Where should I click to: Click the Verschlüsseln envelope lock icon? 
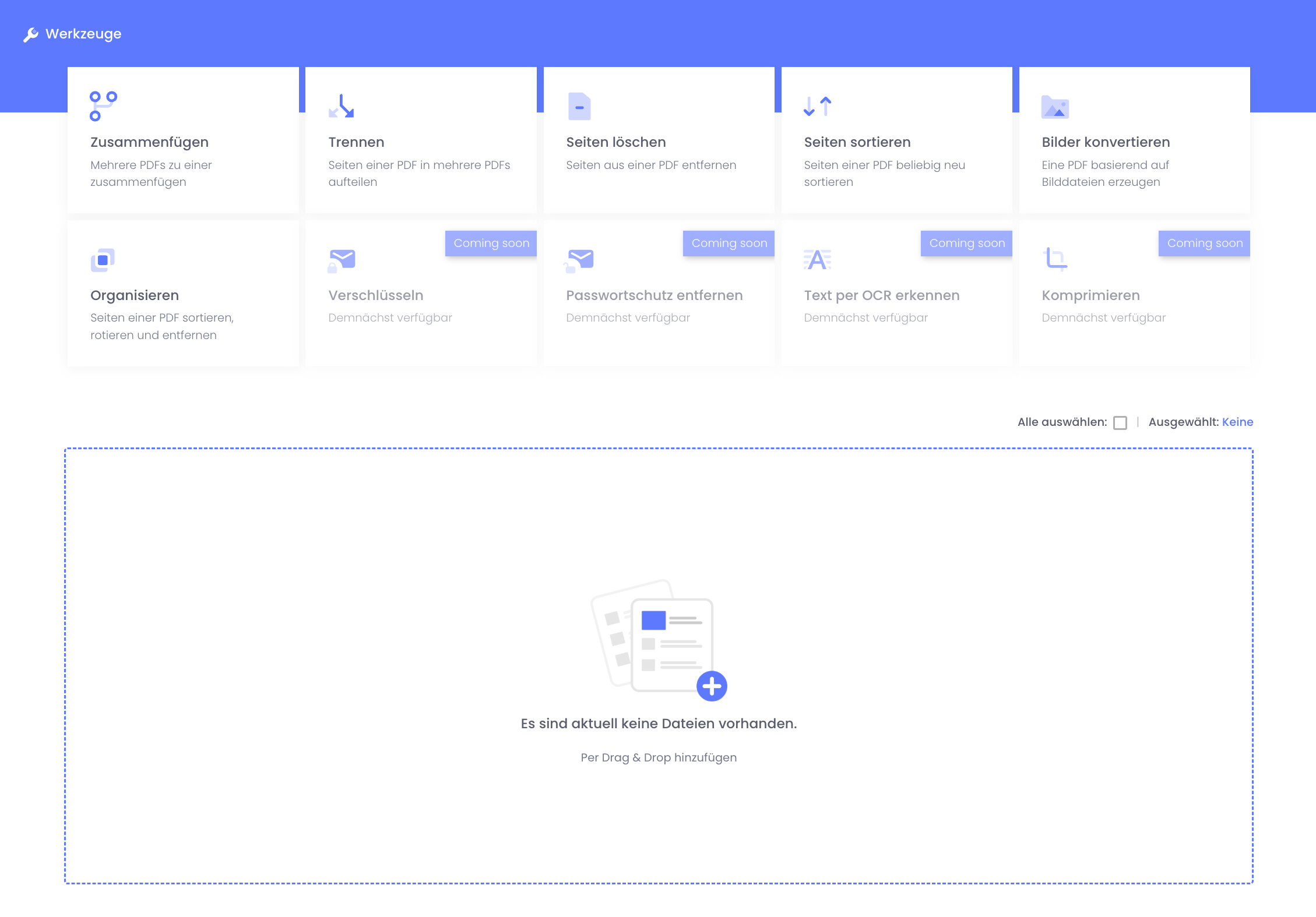click(x=342, y=260)
